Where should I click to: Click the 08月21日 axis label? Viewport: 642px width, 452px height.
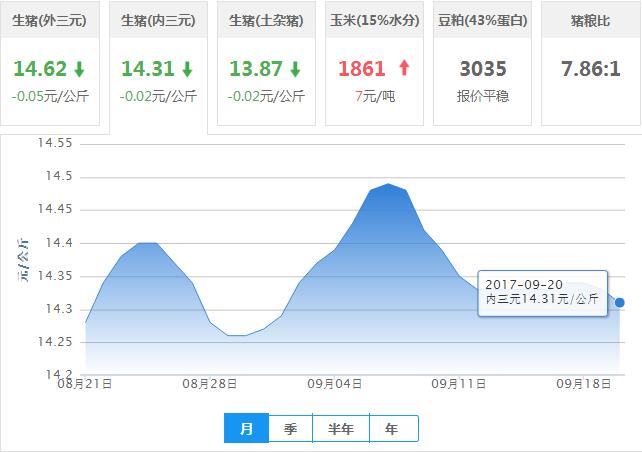coord(85,384)
